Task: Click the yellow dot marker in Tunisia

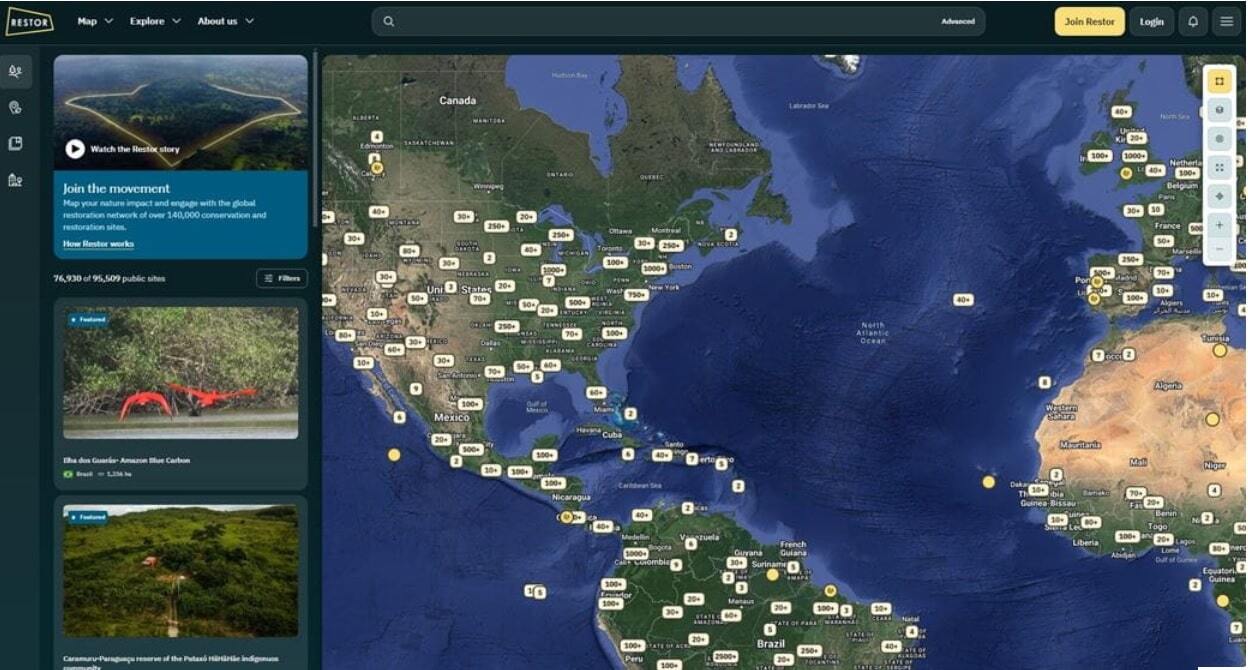Action: click(x=1220, y=351)
